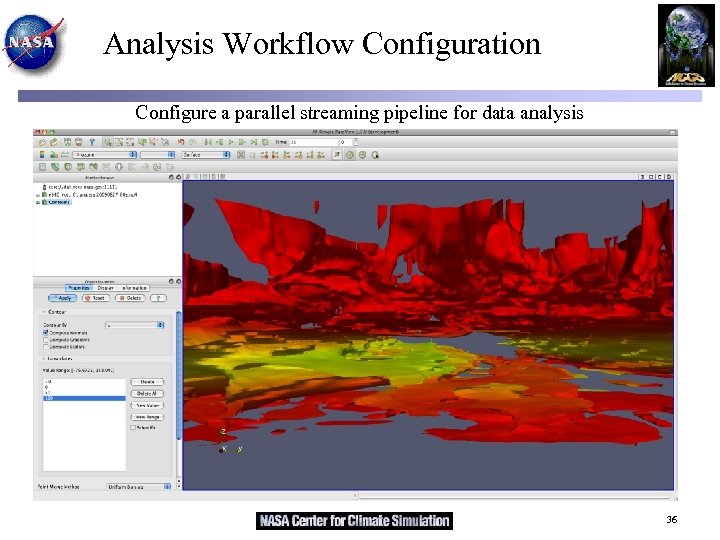Click the Delete button beside Reset
The width and height of the screenshot is (720, 540).
130,298
